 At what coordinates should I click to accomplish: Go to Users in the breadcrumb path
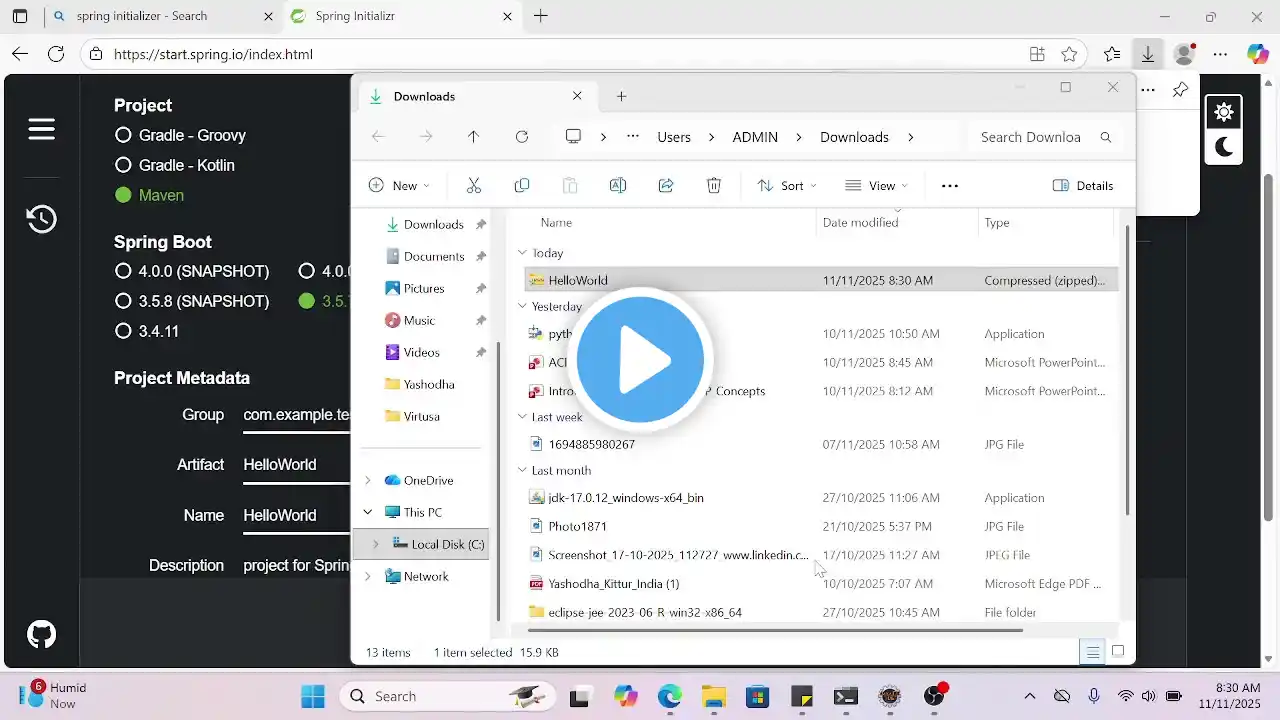(674, 137)
